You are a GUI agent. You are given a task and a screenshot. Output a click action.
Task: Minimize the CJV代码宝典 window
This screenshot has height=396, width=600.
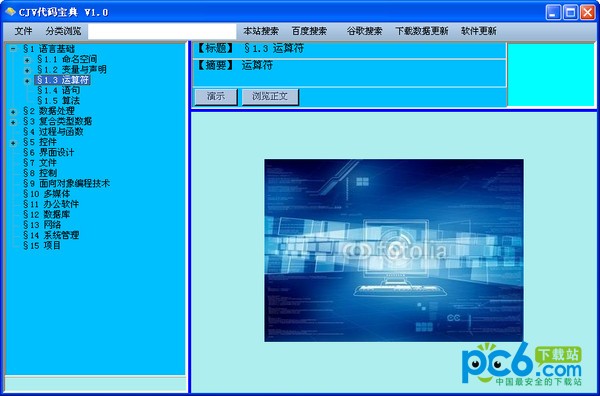click(x=553, y=12)
